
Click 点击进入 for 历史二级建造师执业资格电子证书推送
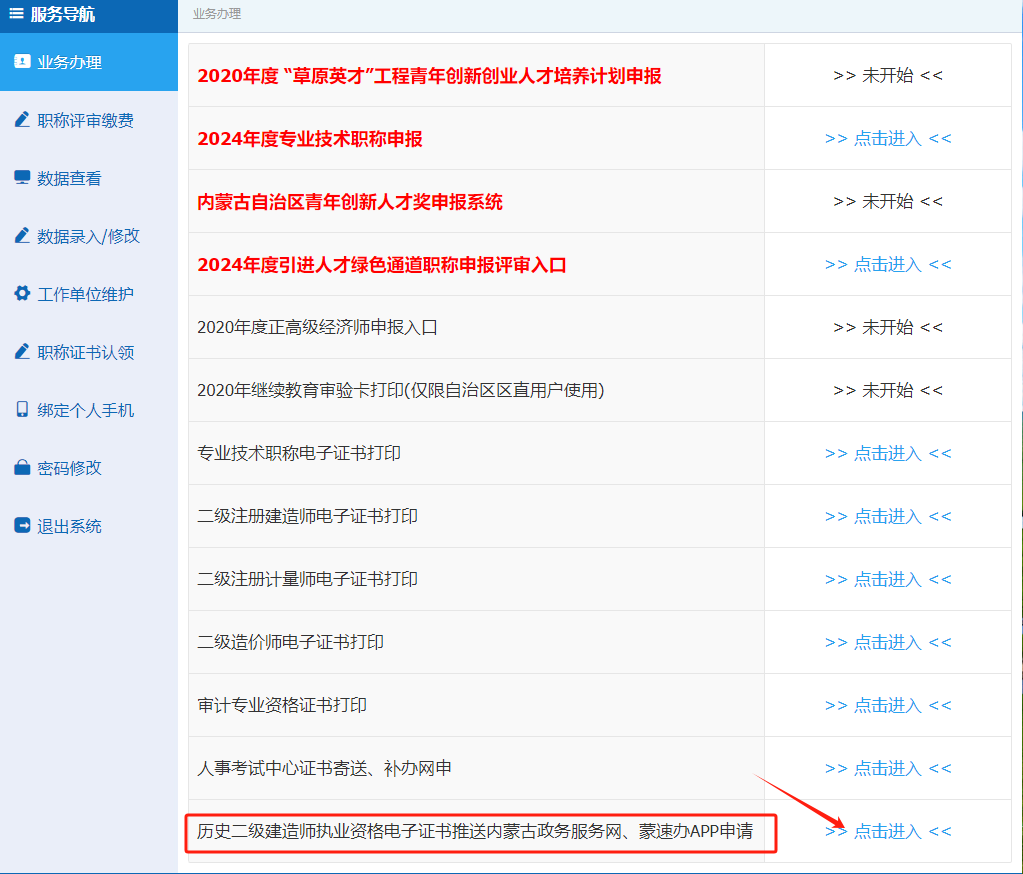pos(888,832)
